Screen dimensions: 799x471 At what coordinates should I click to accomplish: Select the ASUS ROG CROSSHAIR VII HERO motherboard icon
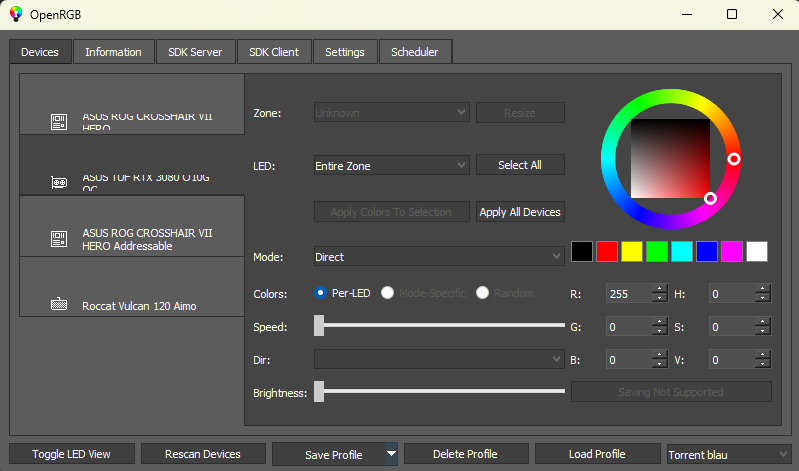pyautogui.click(x=59, y=122)
